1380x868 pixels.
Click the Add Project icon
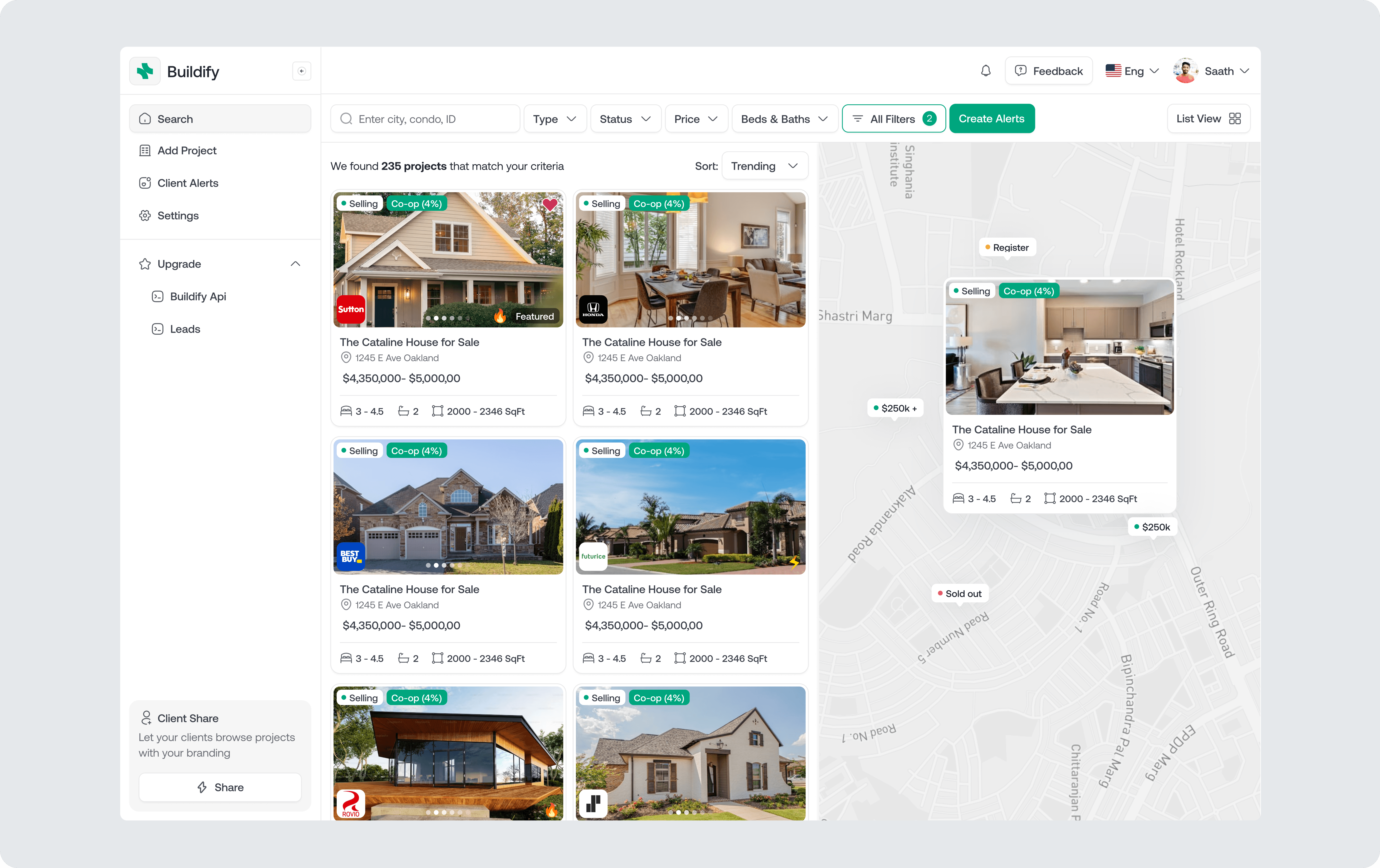[146, 150]
